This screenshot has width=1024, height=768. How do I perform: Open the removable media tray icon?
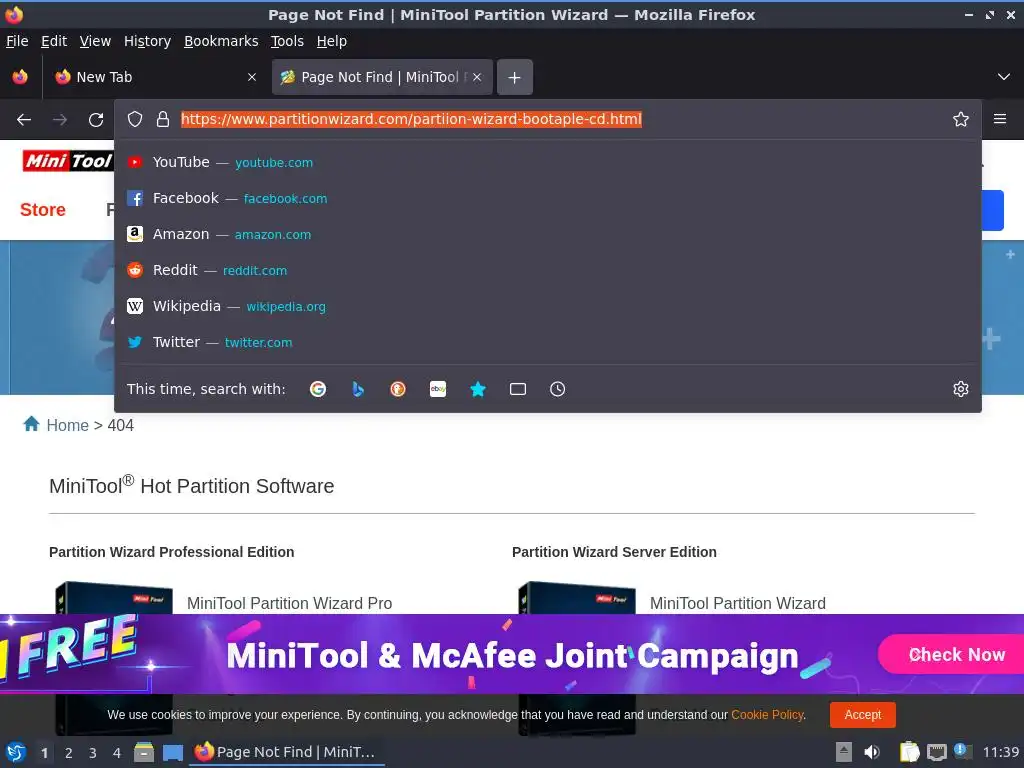(x=844, y=752)
